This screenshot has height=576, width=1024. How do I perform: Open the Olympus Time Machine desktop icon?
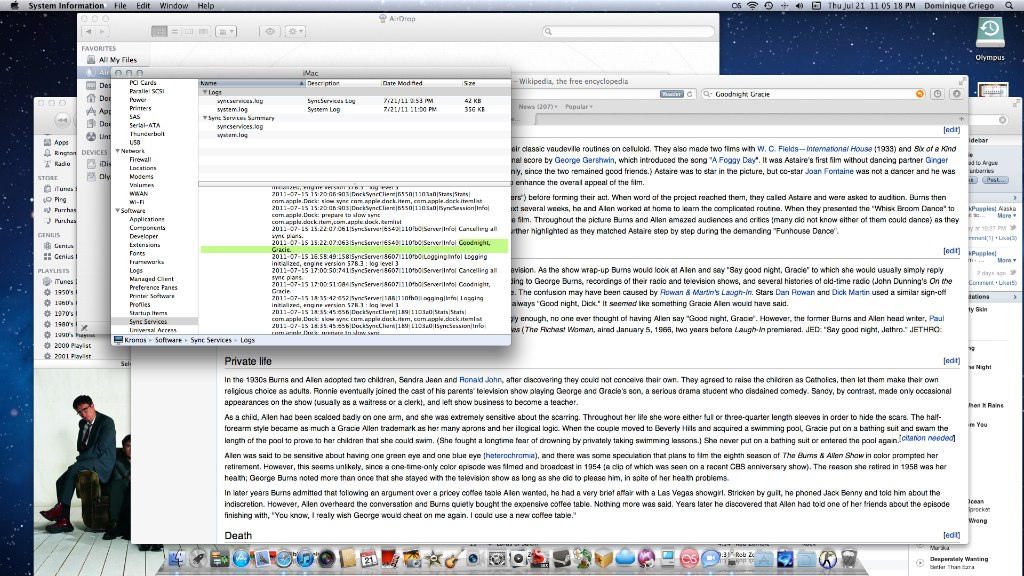click(x=990, y=34)
